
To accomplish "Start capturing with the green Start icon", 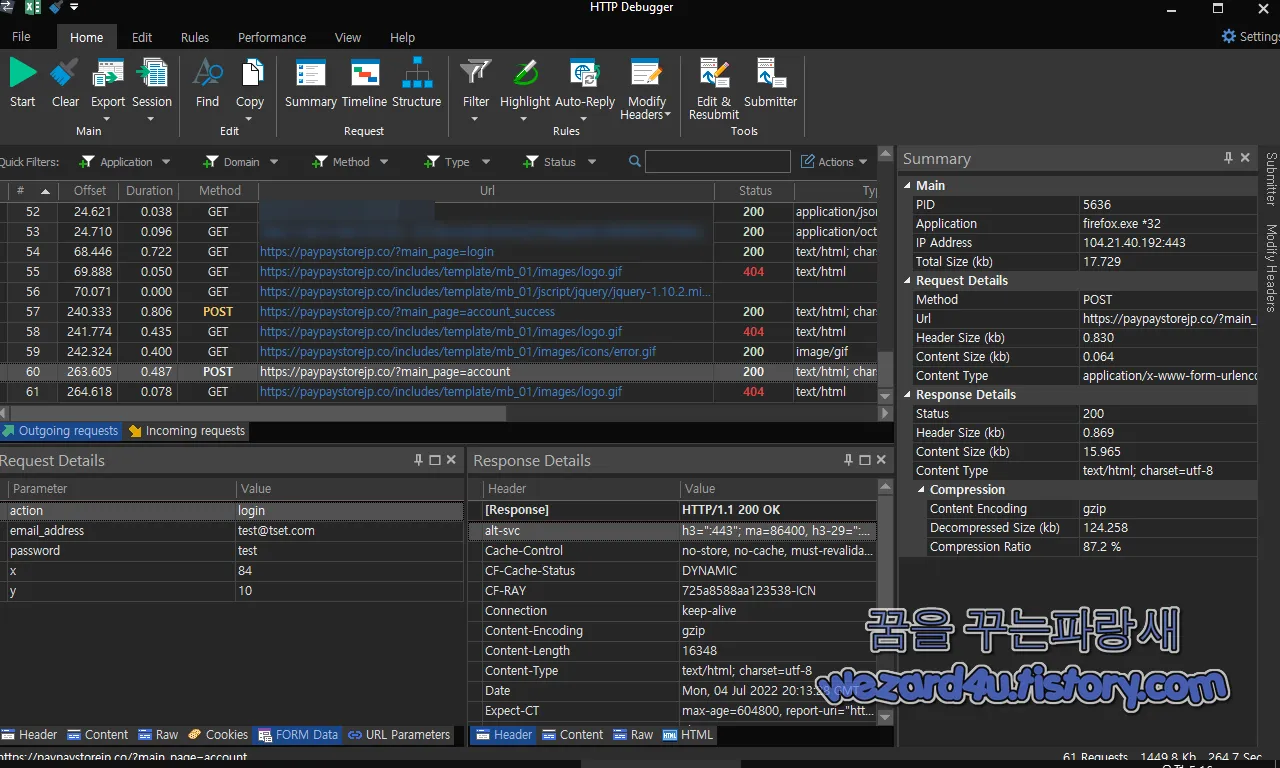I will point(23,73).
